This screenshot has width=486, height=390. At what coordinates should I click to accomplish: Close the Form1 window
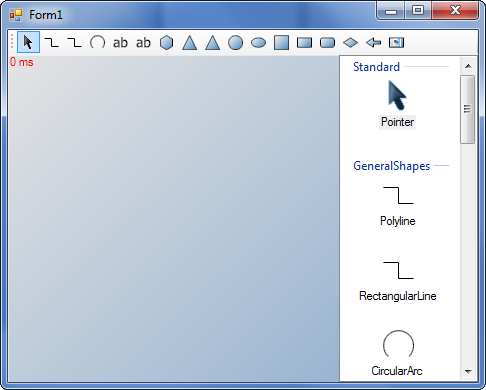point(455,11)
